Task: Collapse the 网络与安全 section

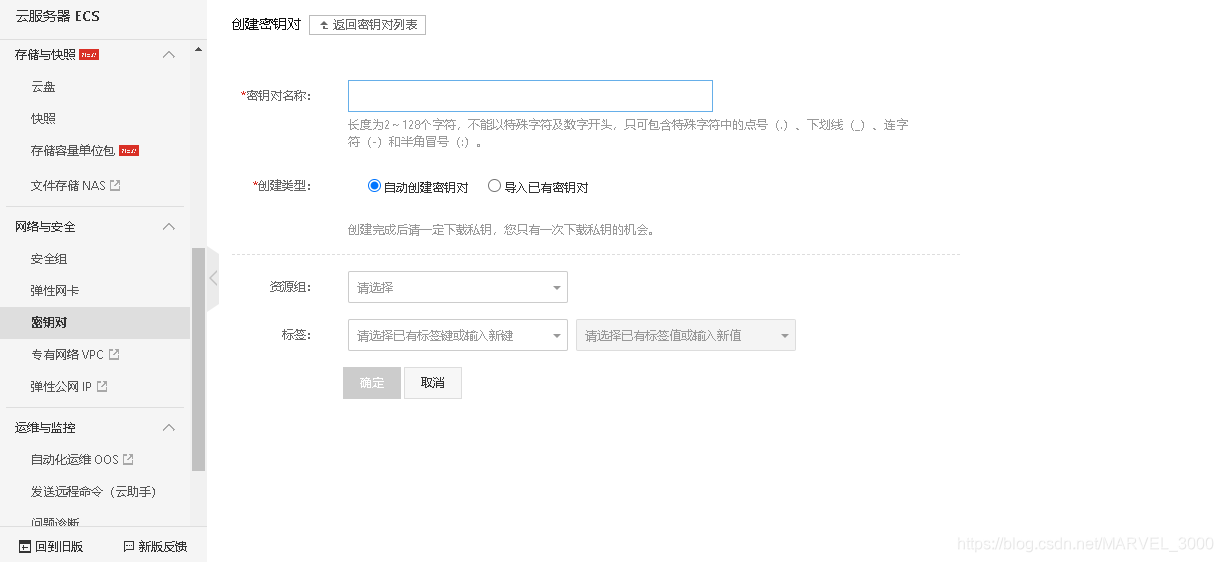Action: point(169,227)
